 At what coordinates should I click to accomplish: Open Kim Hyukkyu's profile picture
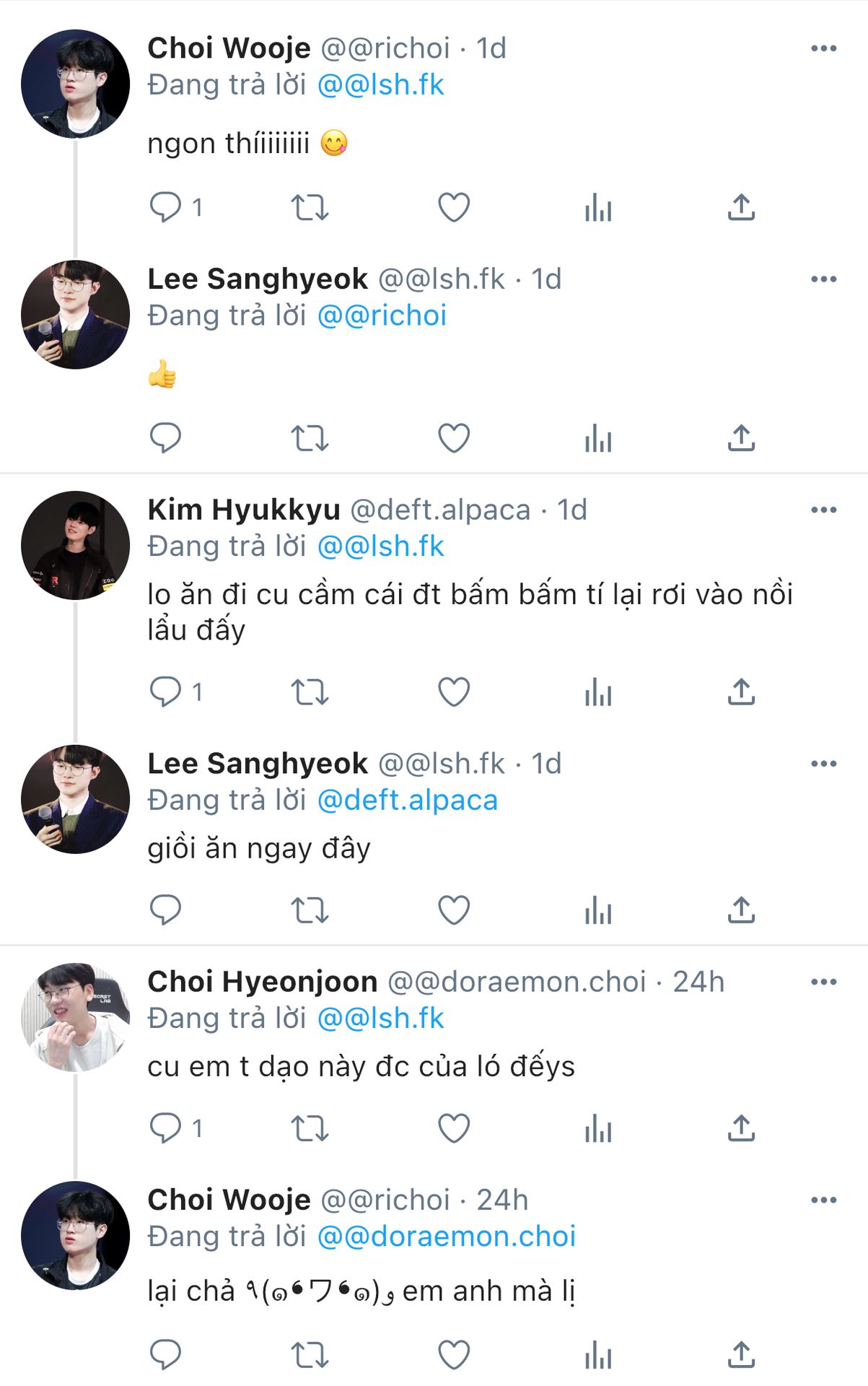tap(75, 546)
